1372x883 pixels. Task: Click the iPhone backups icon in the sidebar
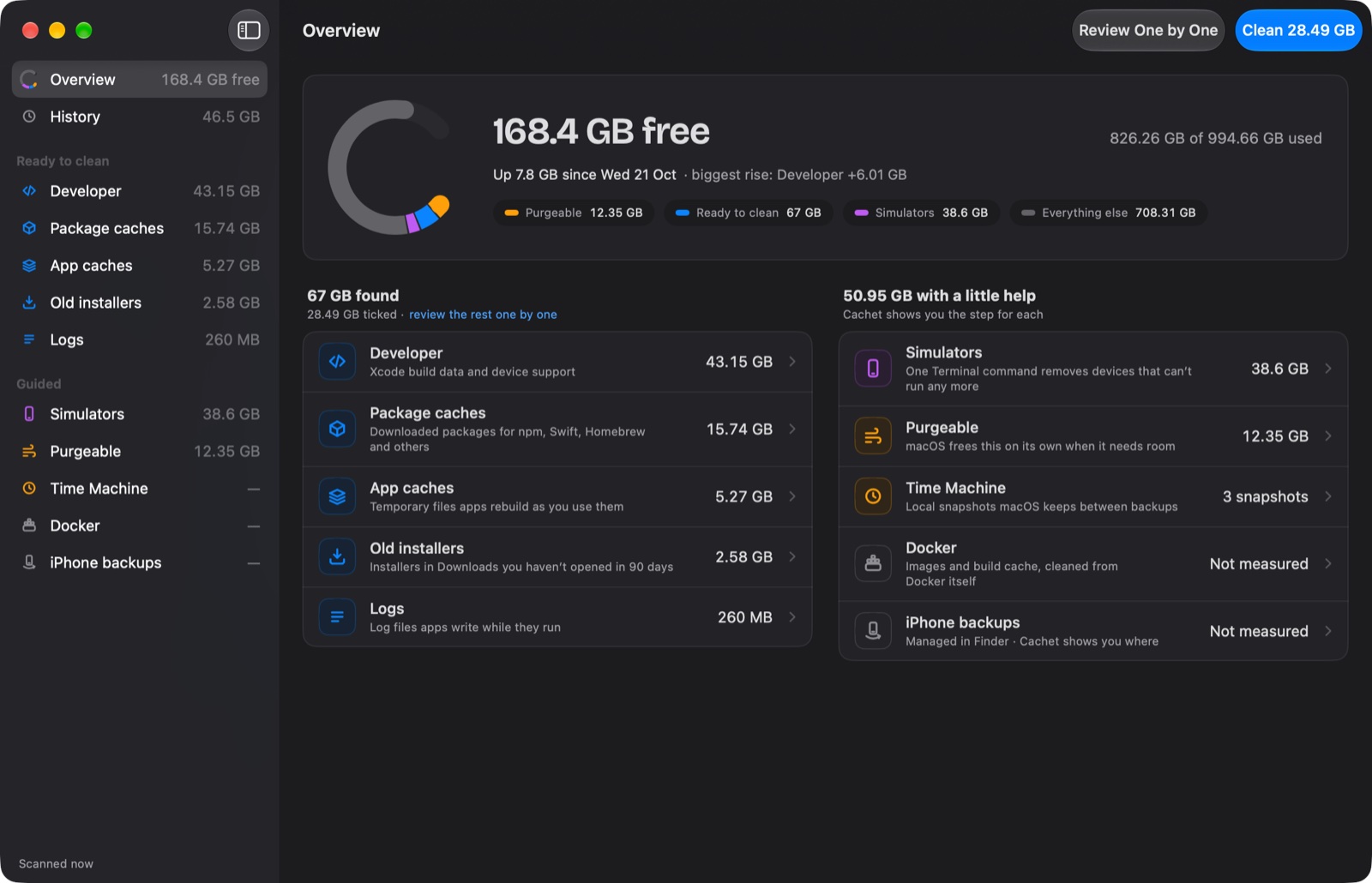[29, 562]
